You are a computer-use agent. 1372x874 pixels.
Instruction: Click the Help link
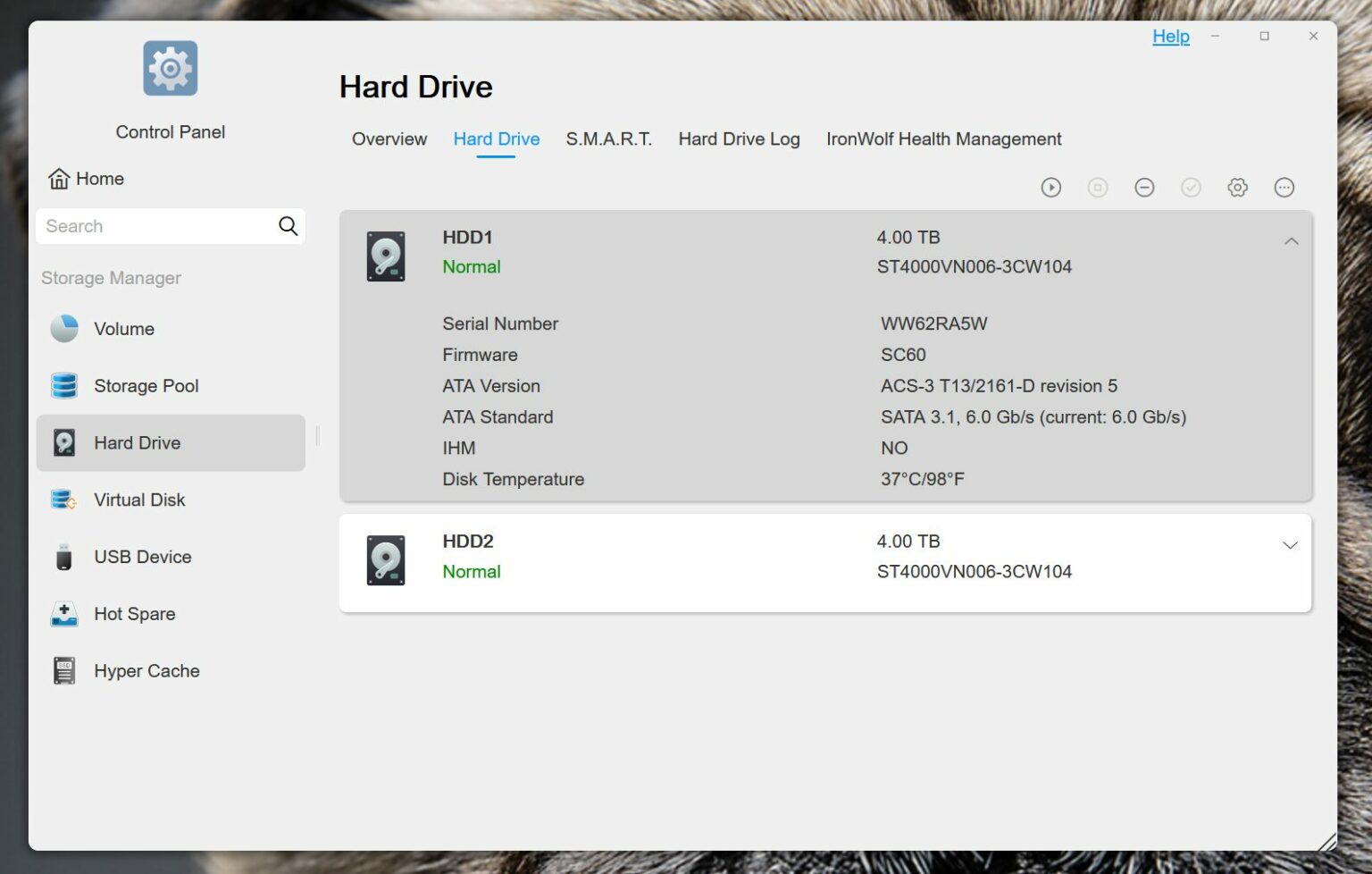[1170, 37]
